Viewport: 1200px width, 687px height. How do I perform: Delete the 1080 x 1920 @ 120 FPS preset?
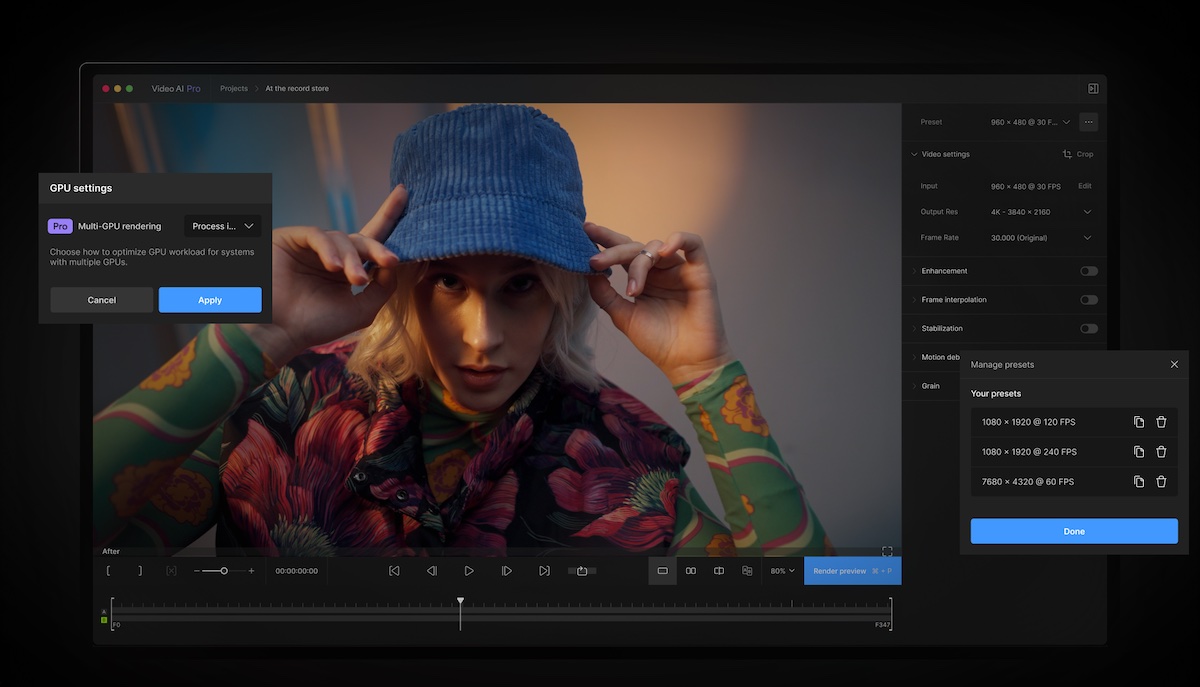click(1161, 421)
